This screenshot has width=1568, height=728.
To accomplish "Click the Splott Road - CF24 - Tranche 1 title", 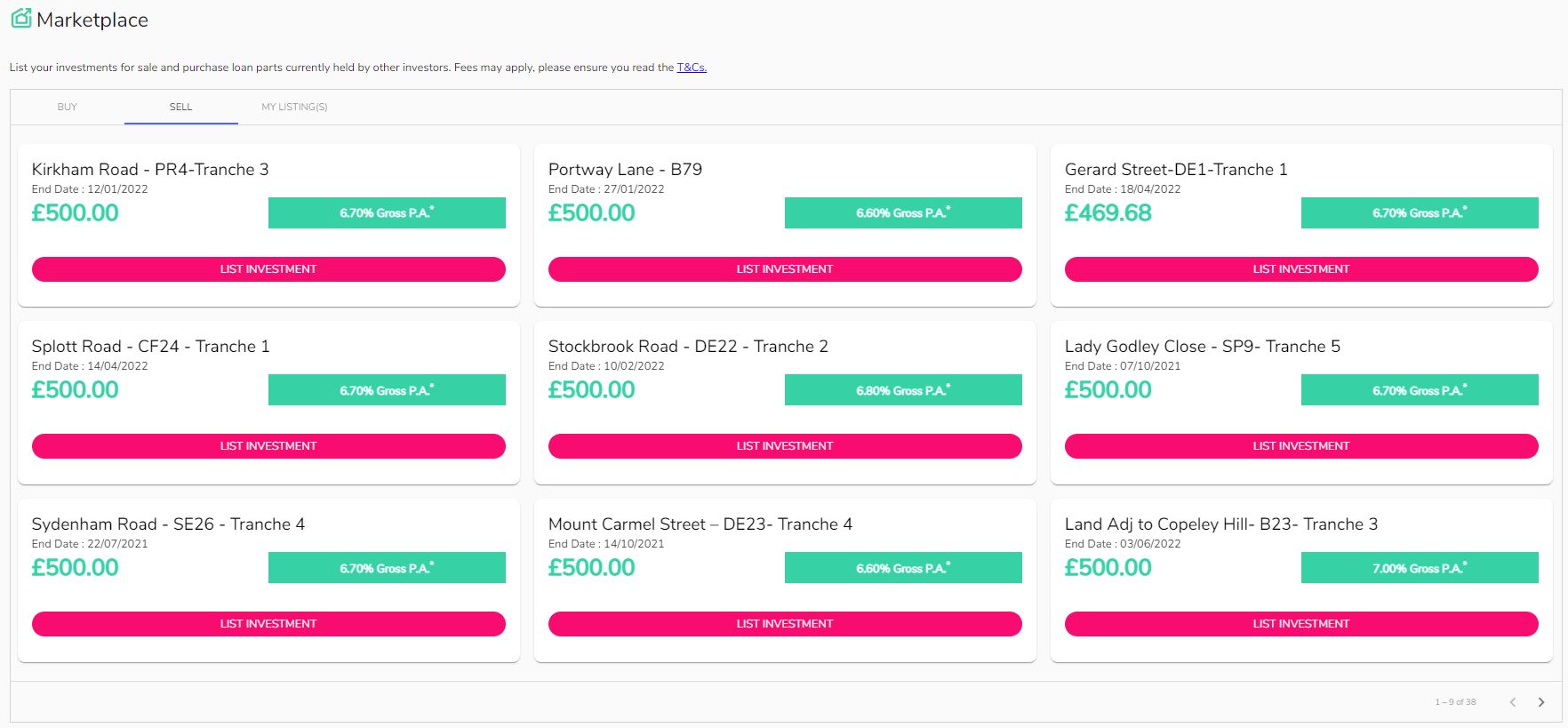I will coord(151,347).
